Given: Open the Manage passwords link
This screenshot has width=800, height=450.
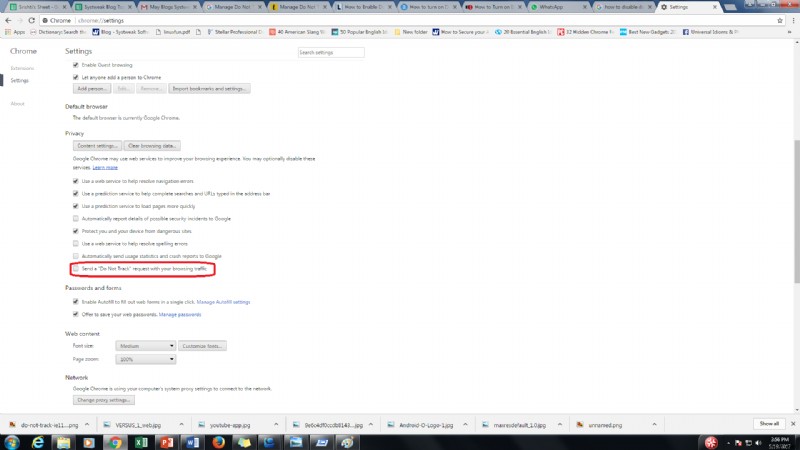Looking at the screenshot, I should 180,314.
